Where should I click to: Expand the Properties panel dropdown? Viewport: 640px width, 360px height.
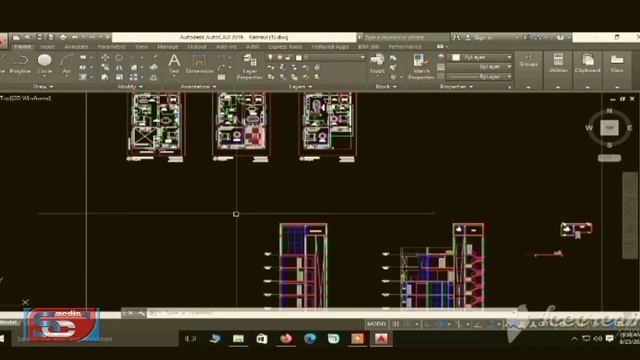tap(456, 87)
